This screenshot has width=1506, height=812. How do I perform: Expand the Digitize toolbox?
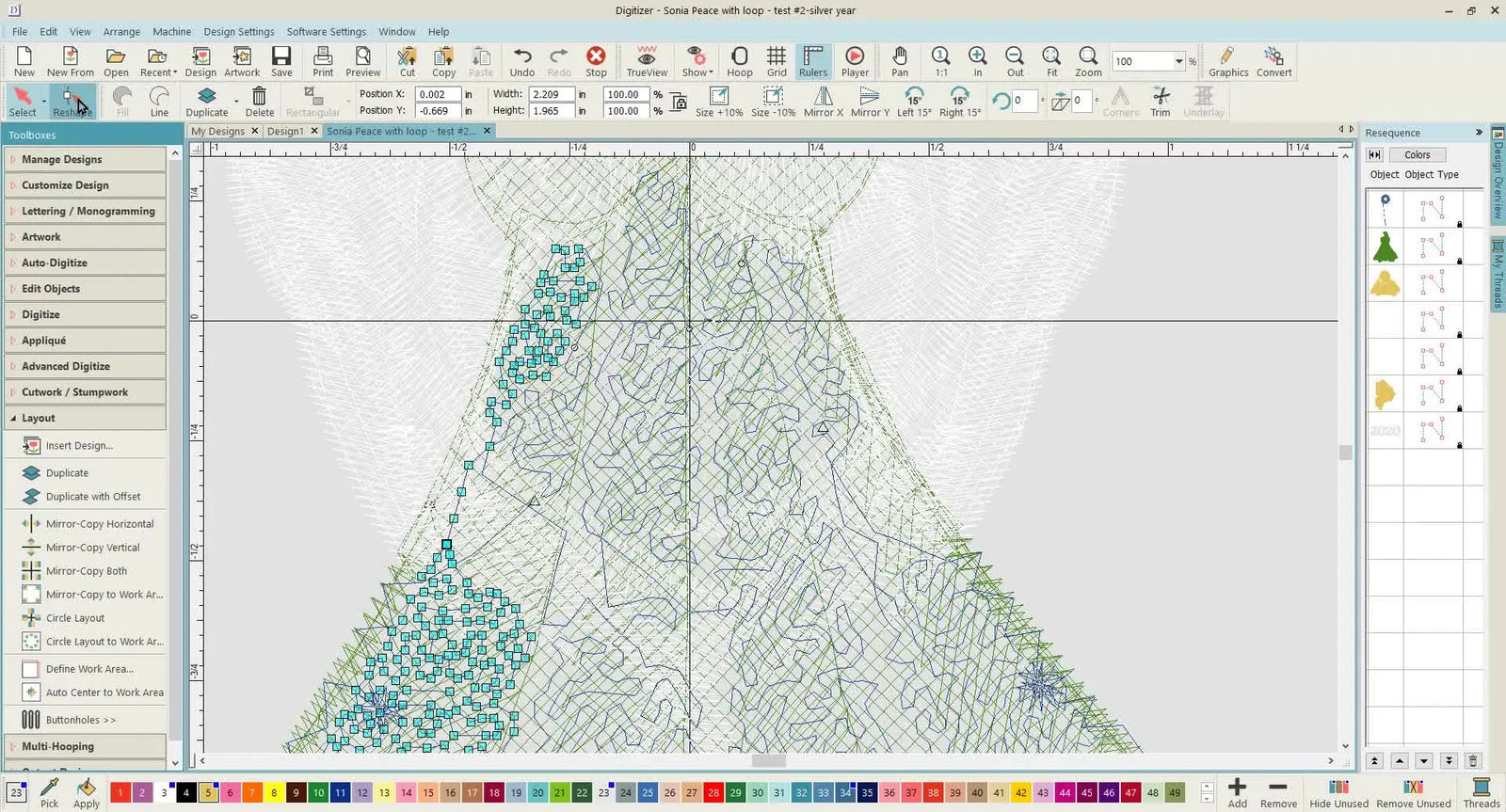pyautogui.click(x=85, y=314)
